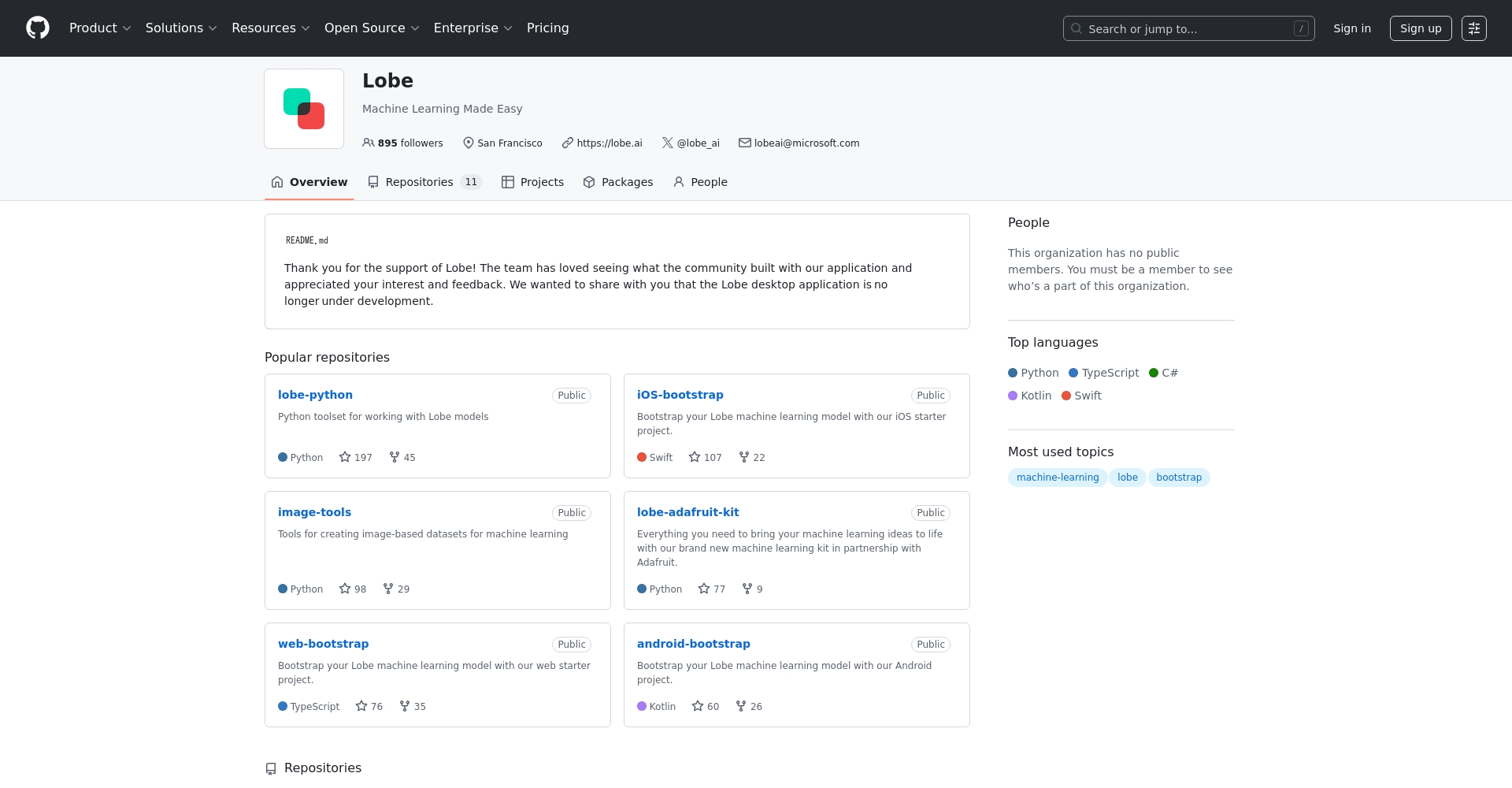Click star icon on web-bootstrap card
The image size is (1512, 788).
[361, 706]
